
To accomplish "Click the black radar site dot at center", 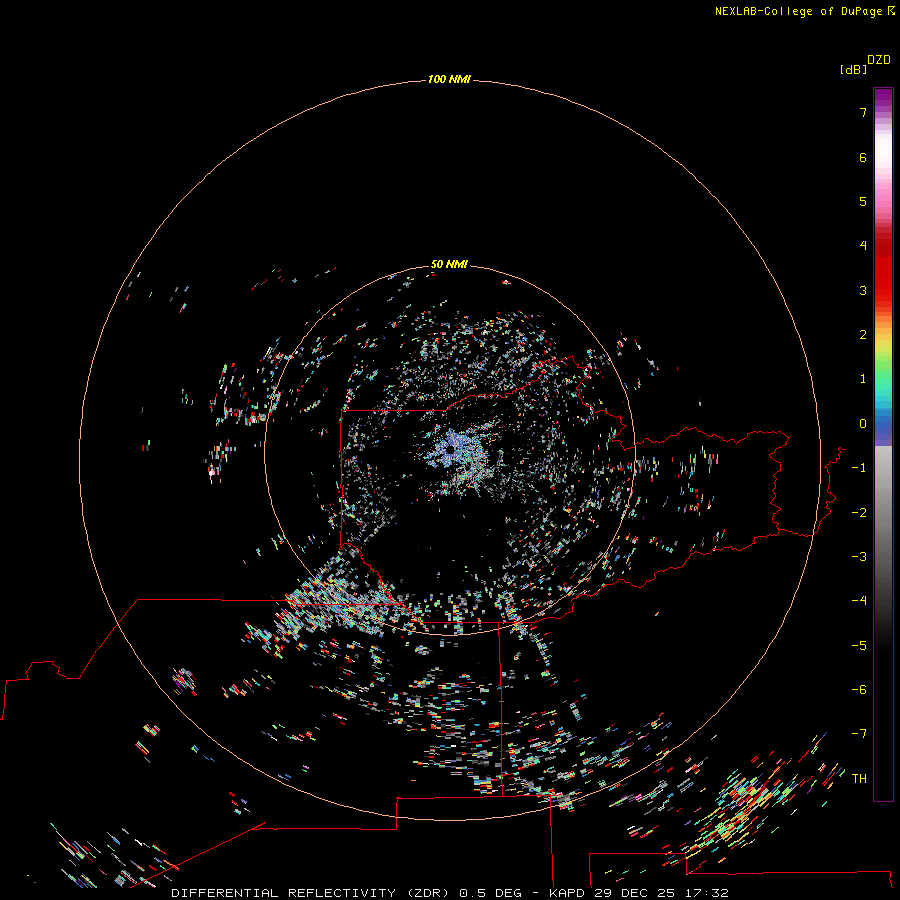I will (451, 449).
